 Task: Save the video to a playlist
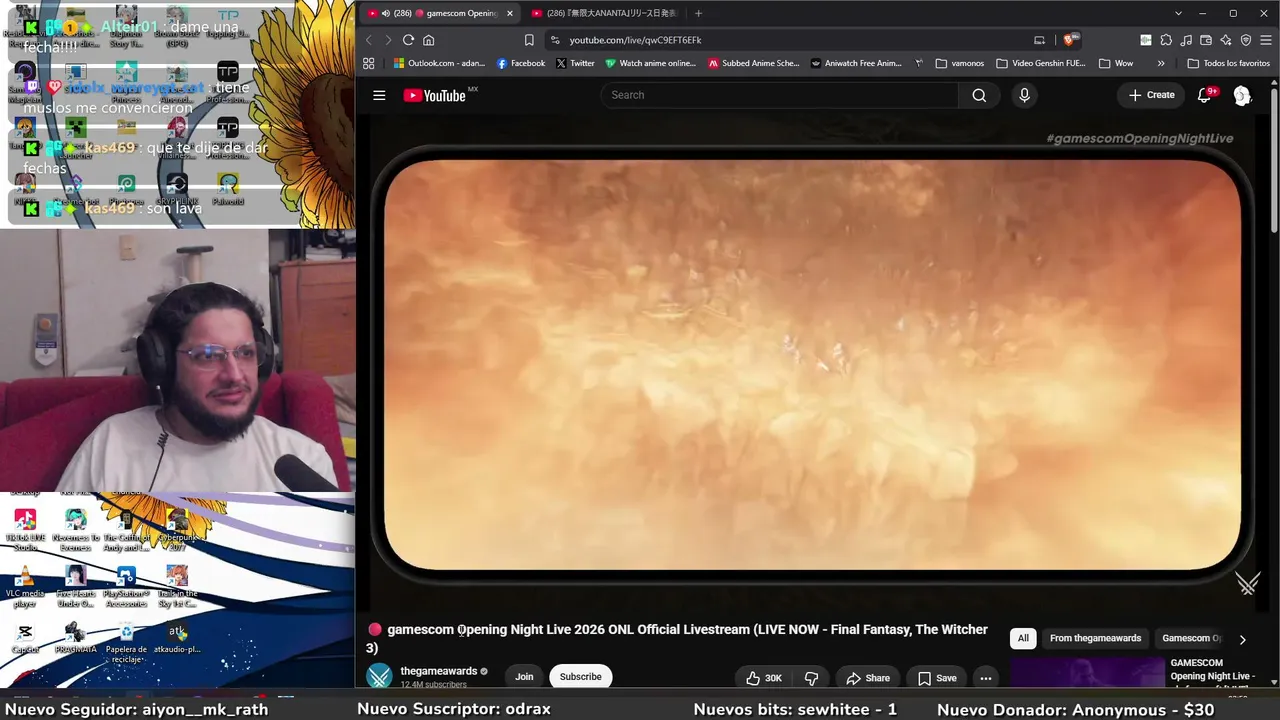937,678
